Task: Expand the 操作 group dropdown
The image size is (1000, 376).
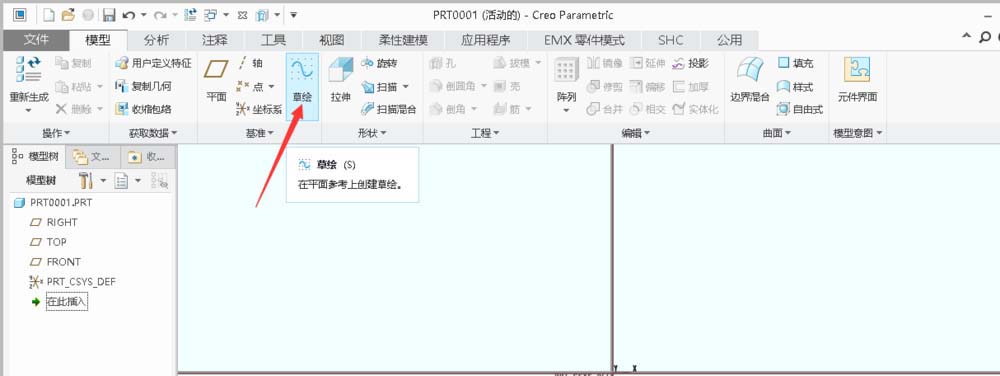Action: click(x=56, y=133)
